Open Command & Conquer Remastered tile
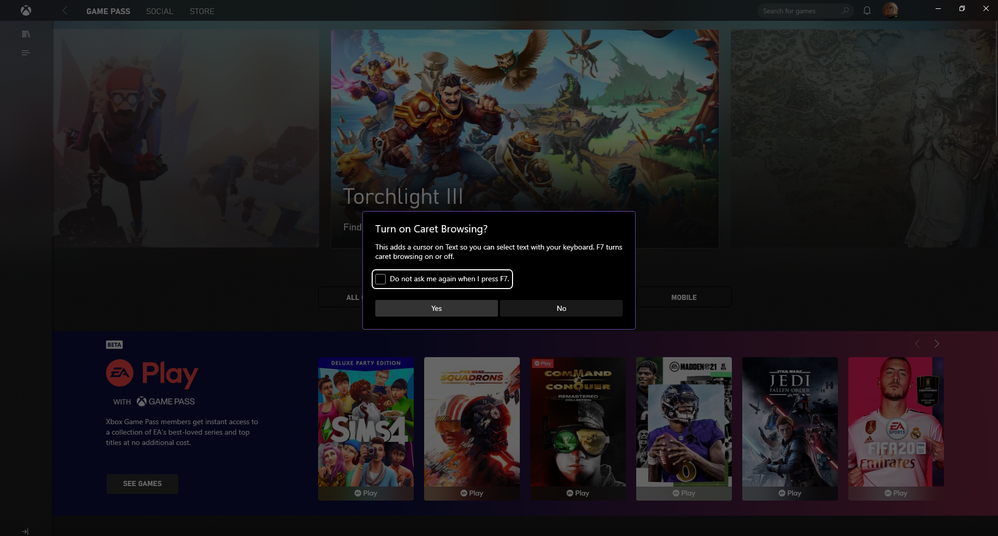 578,428
